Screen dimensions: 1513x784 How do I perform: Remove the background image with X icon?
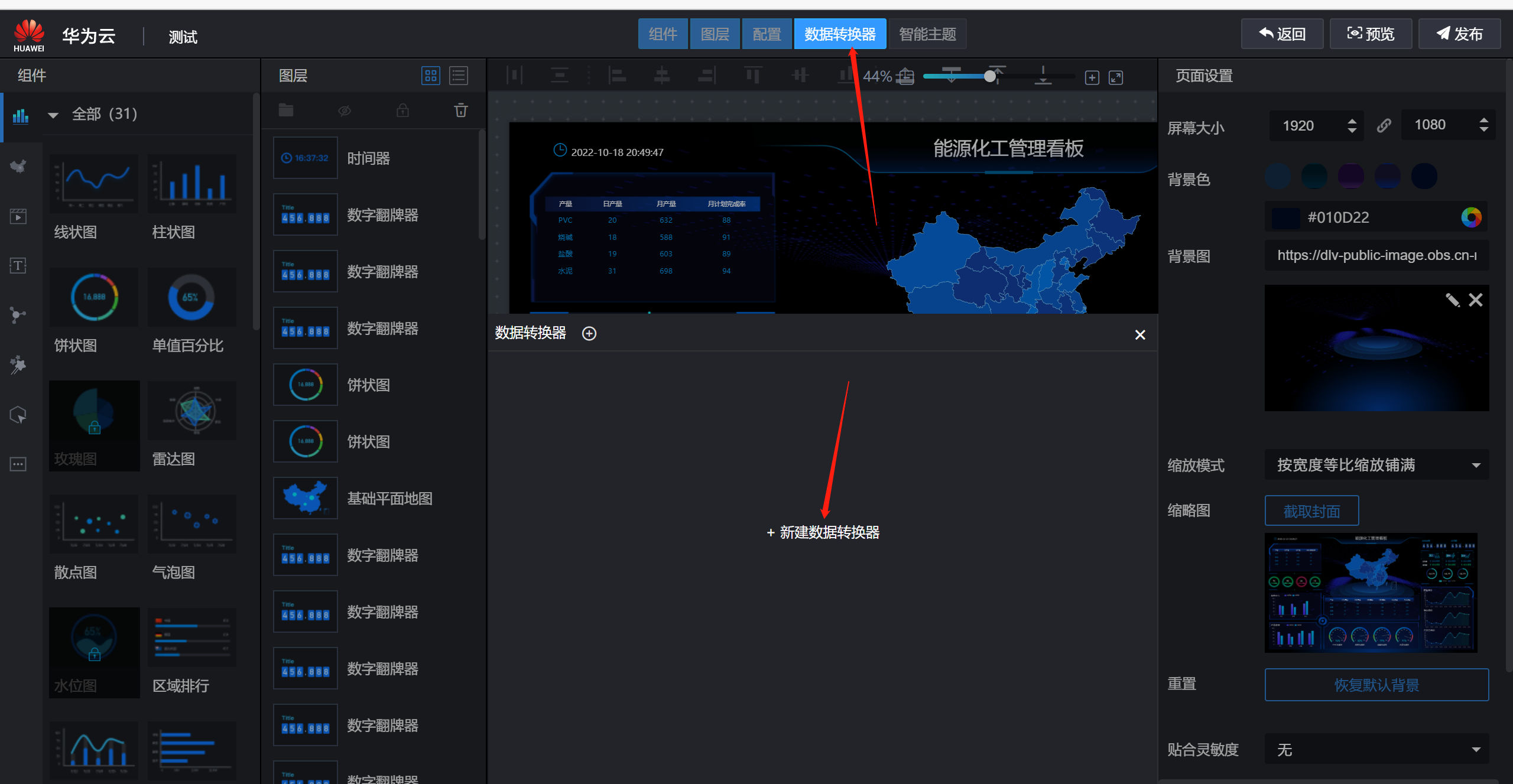pos(1476,300)
